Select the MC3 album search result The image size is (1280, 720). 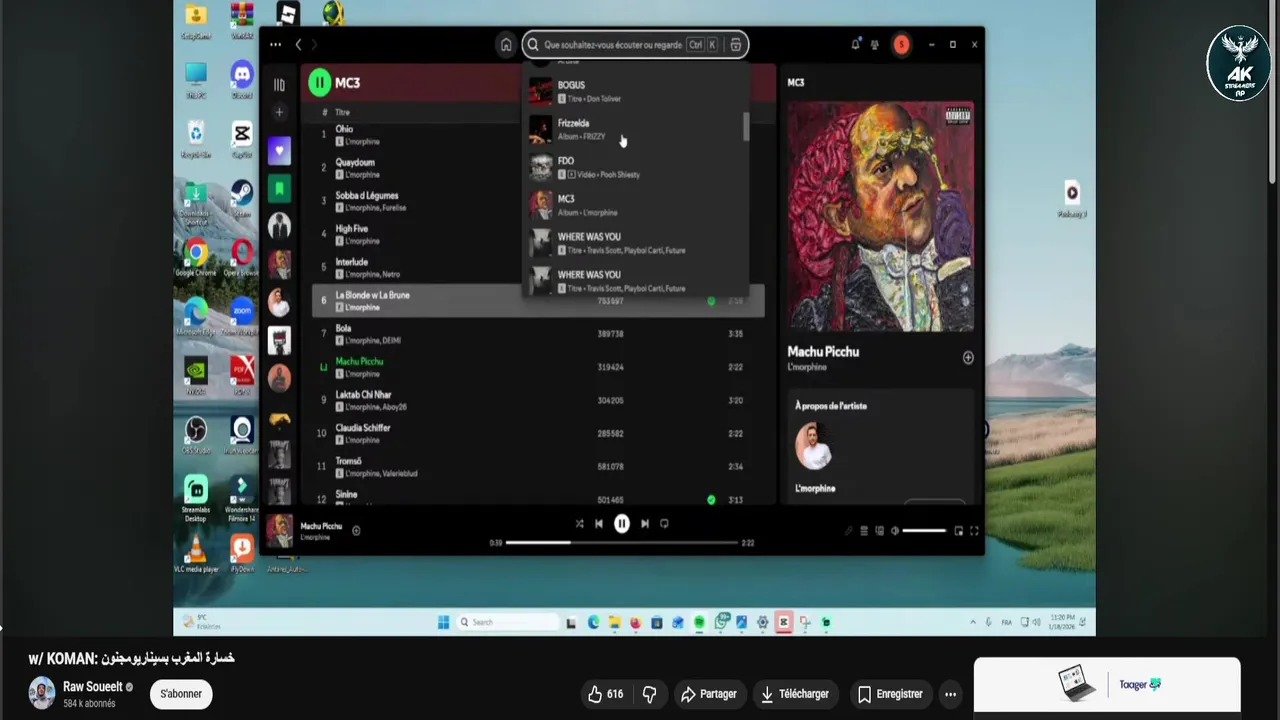click(635, 205)
